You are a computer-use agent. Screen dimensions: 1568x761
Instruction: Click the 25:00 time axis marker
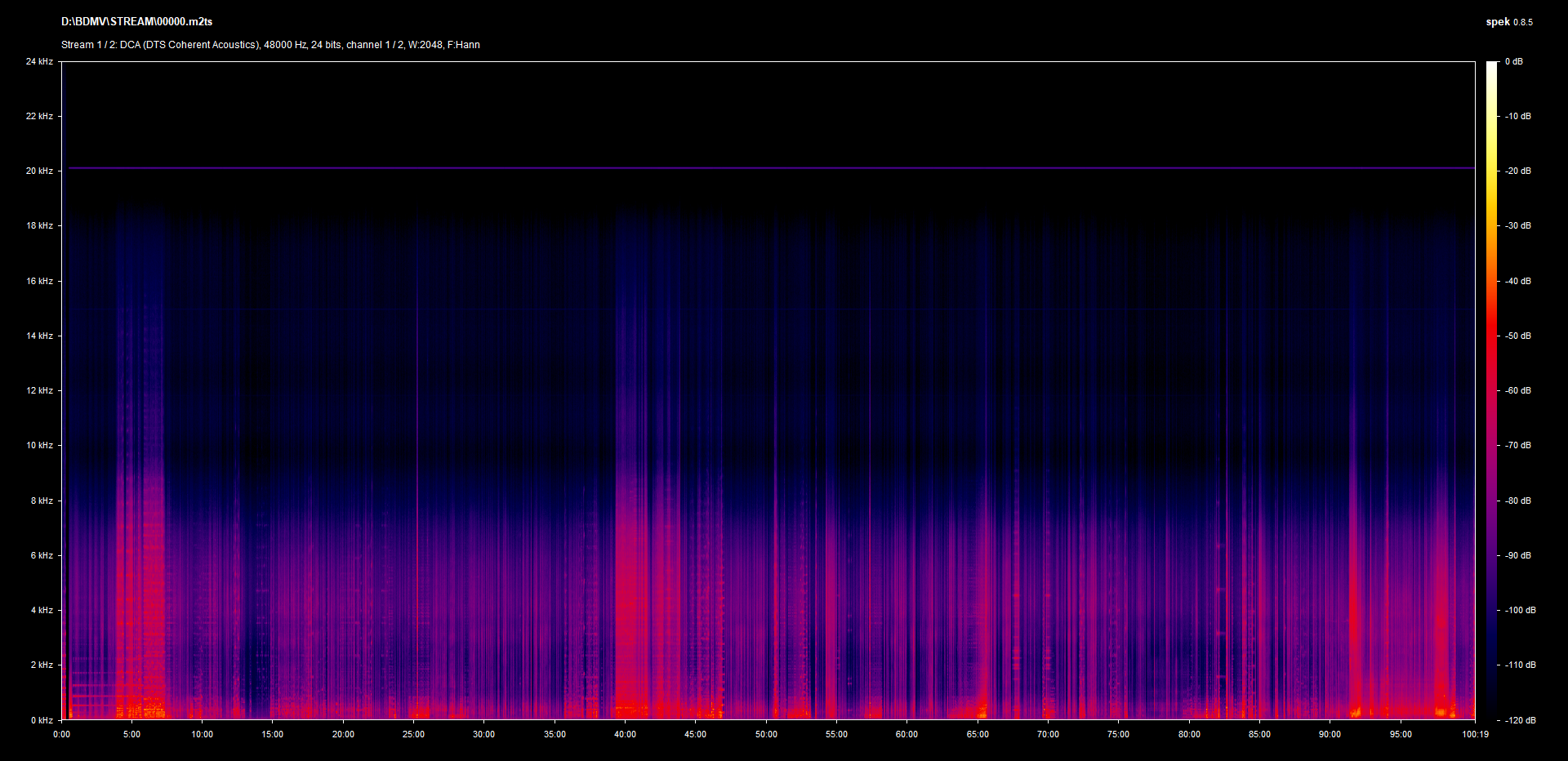[x=413, y=734]
